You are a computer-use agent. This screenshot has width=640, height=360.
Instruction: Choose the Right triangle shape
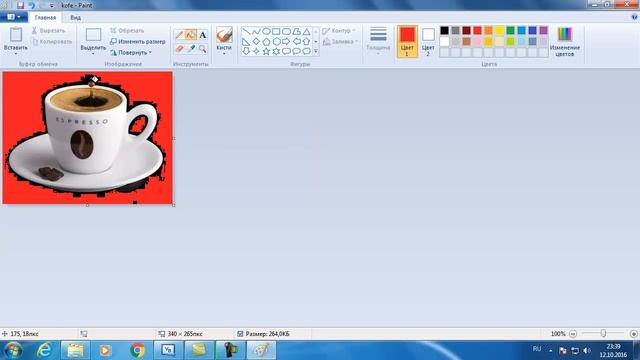point(246,42)
